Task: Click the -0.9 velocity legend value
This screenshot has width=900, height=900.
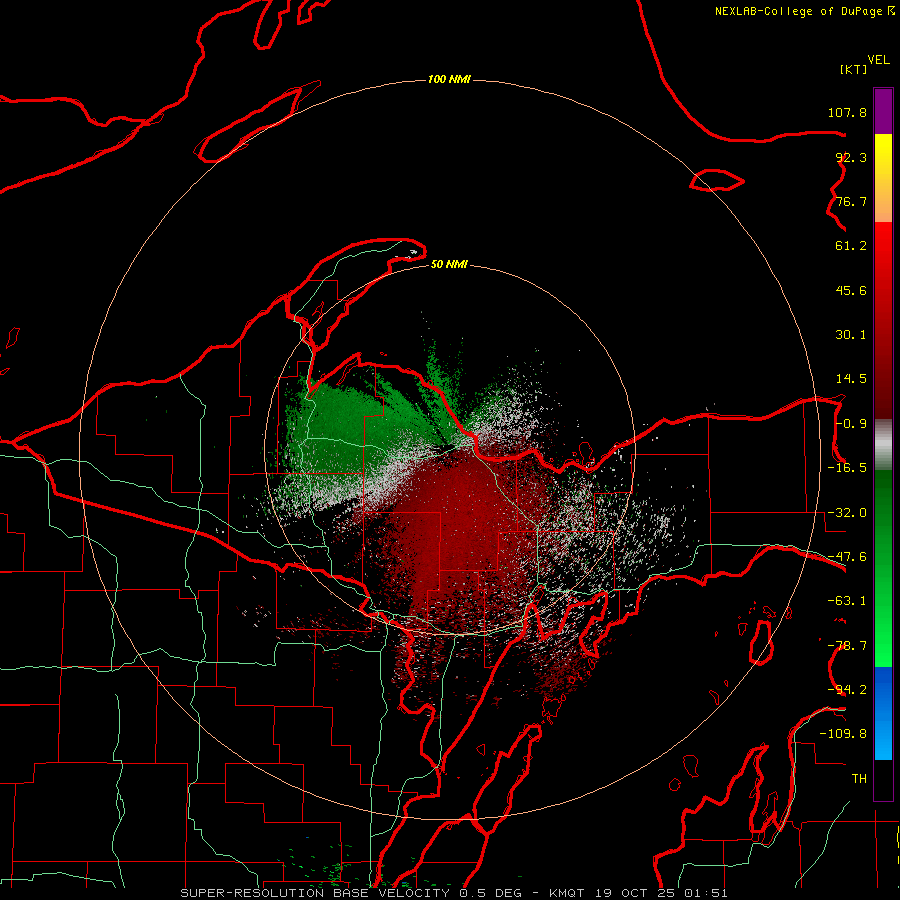Action: pos(851,424)
